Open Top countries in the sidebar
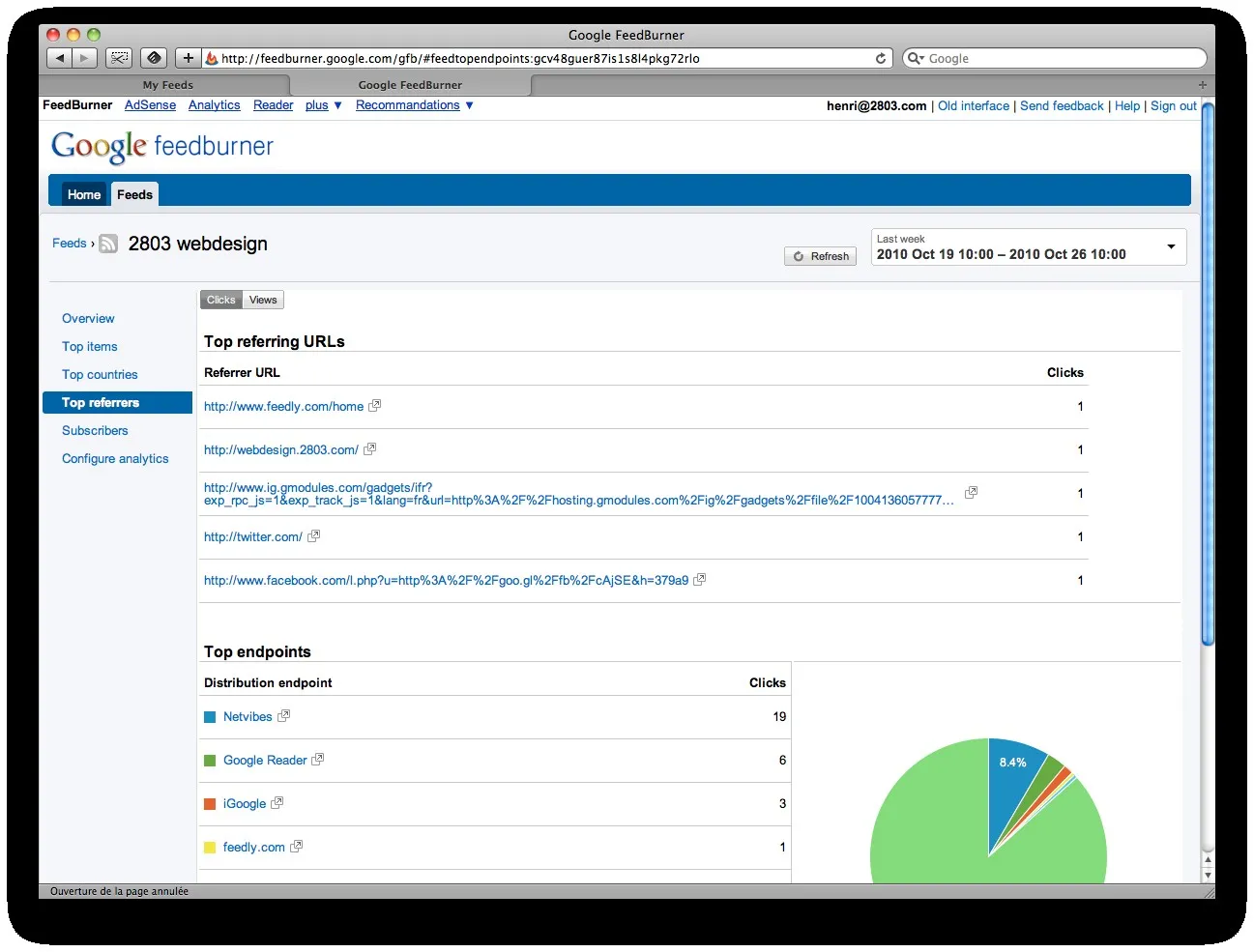Image resolution: width=1254 pixels, height=952 pixels. point(100,374)
